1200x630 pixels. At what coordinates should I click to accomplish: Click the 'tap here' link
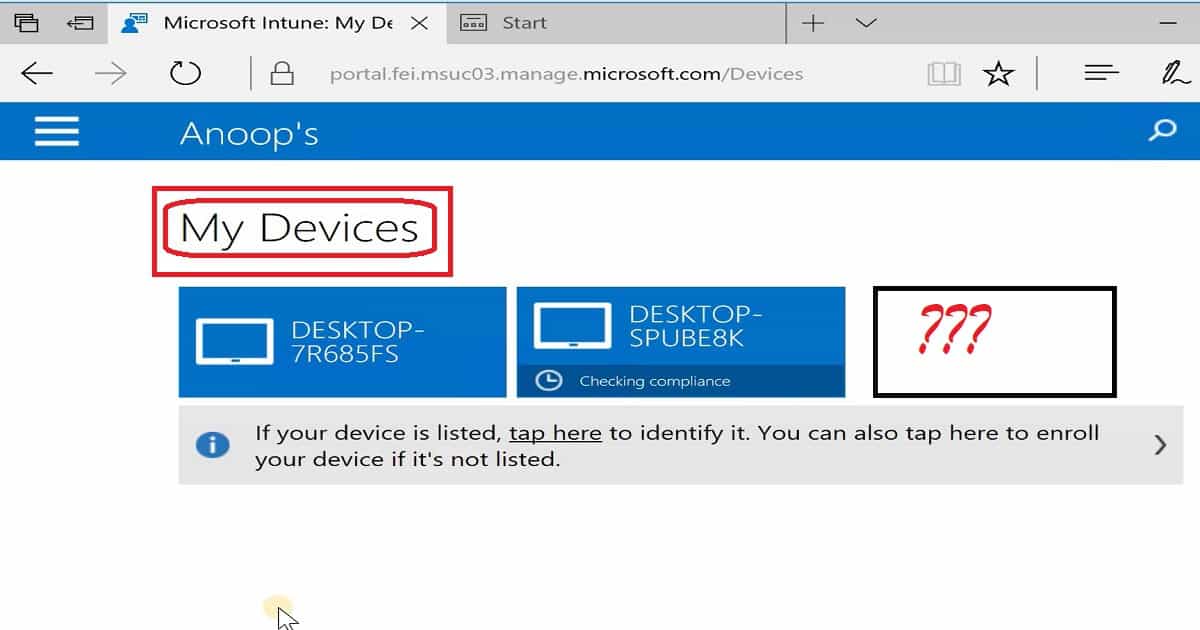(555, 434)
